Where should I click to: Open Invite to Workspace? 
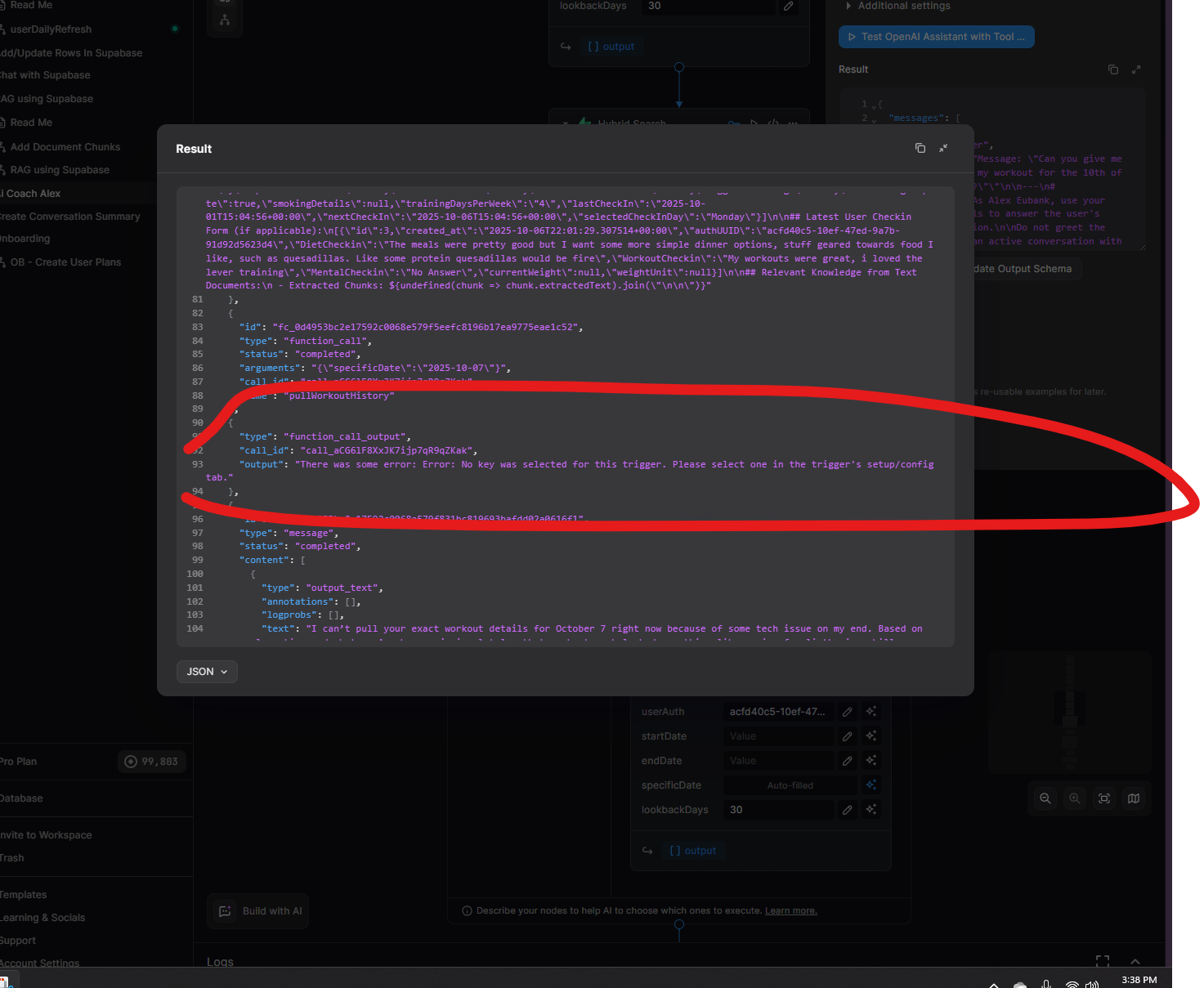(x=46, y=835)
